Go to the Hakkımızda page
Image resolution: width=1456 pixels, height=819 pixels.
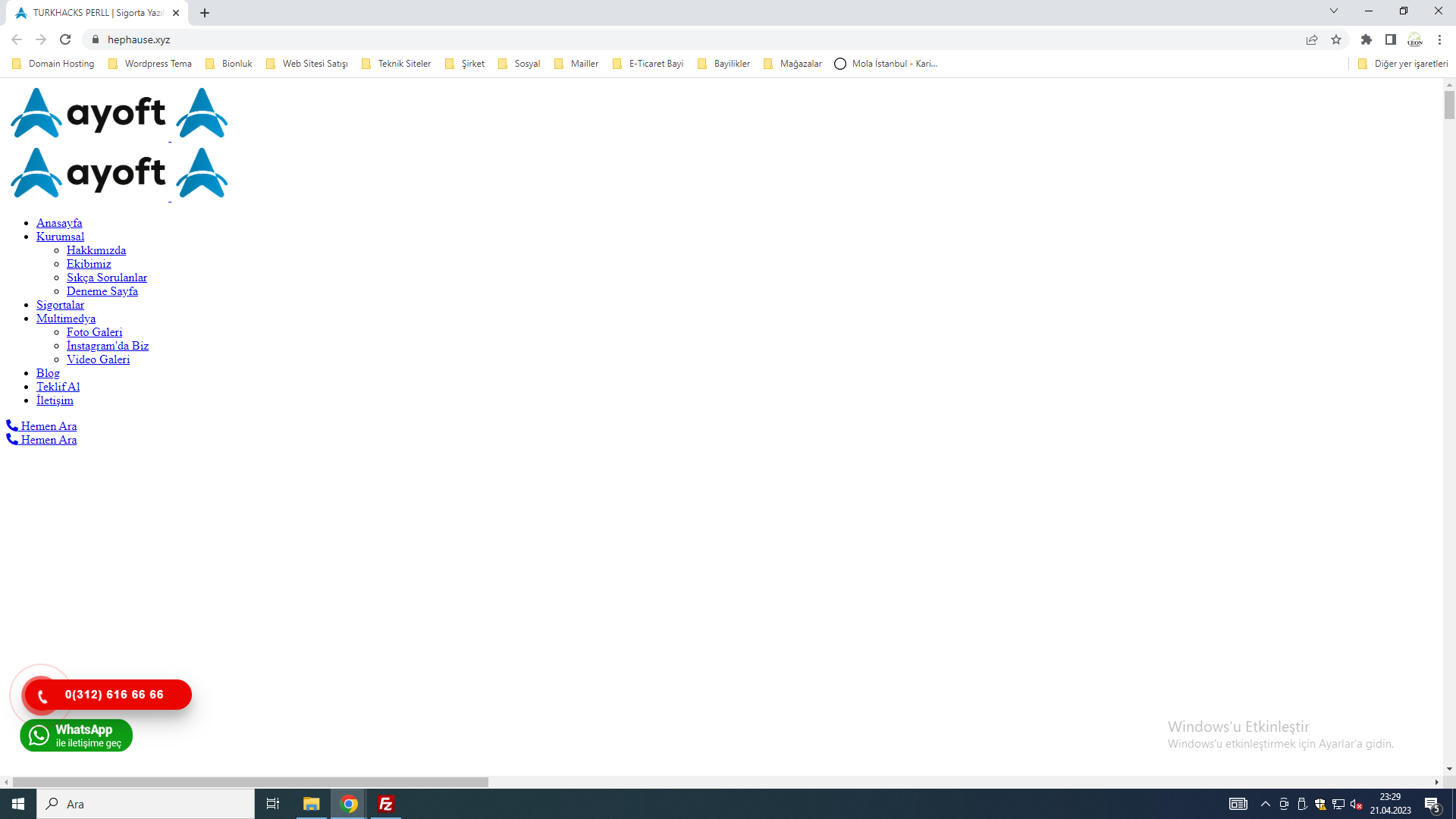(96, 250)
